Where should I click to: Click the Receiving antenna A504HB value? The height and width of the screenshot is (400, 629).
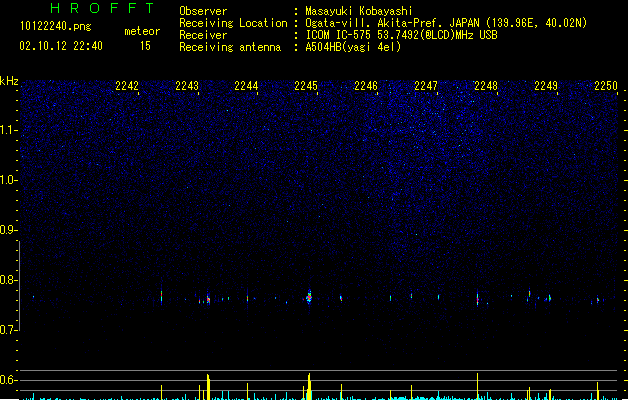353,47
